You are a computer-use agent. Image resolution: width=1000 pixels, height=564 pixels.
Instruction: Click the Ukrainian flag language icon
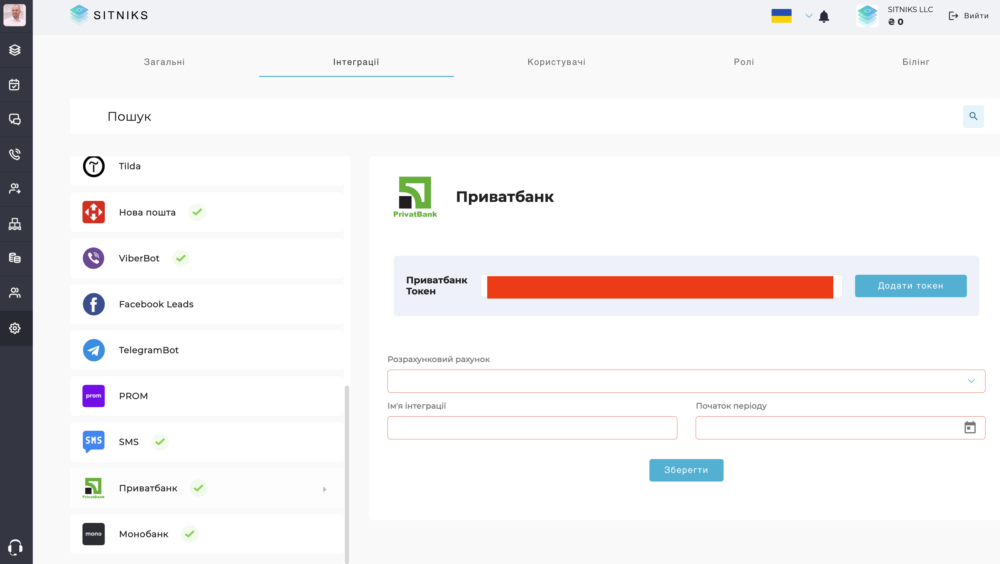click(781, 15)
